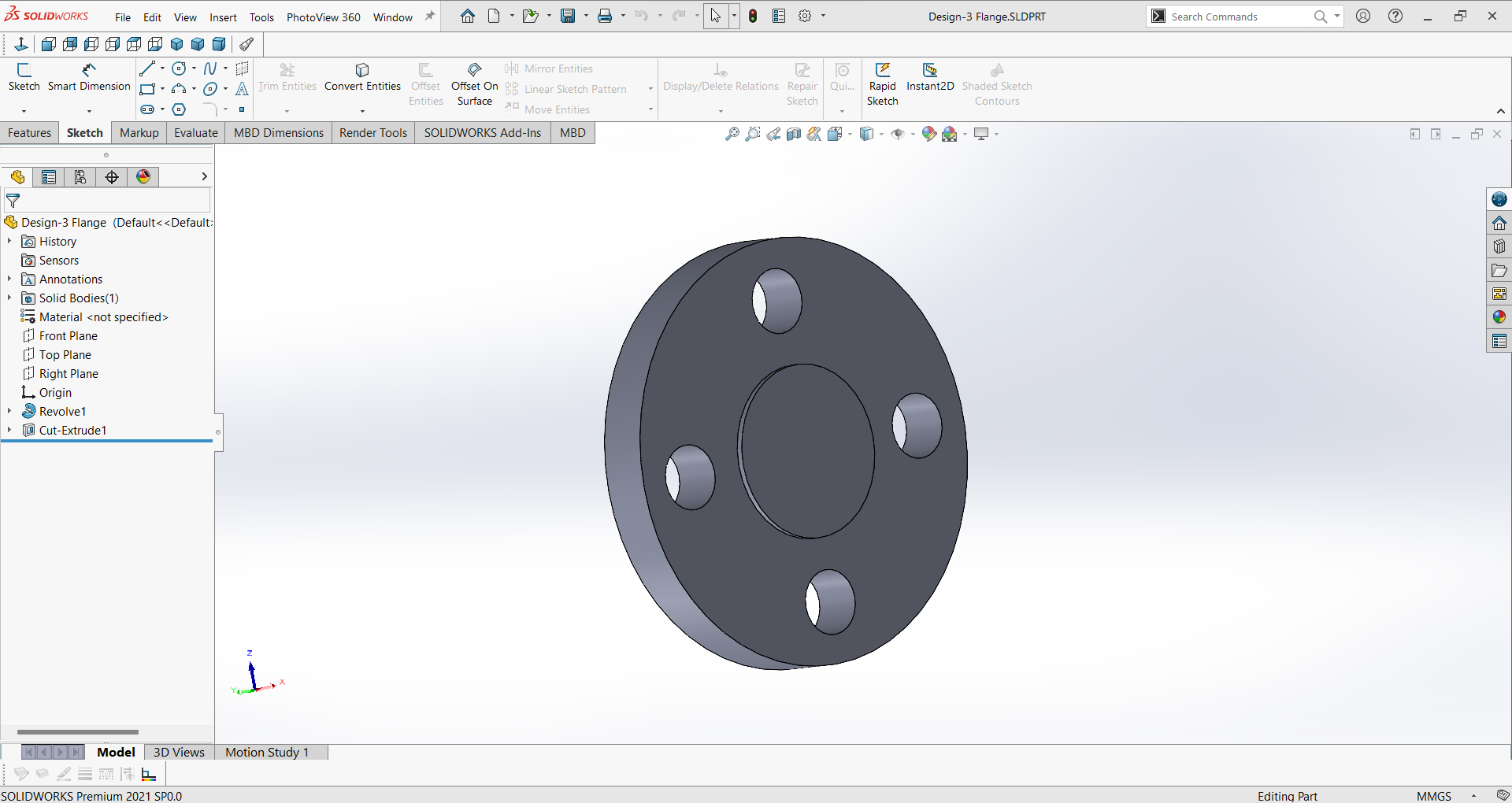Click the Normal To view icon
This screenshot has height=803, width=1512.
click(21, 44)
